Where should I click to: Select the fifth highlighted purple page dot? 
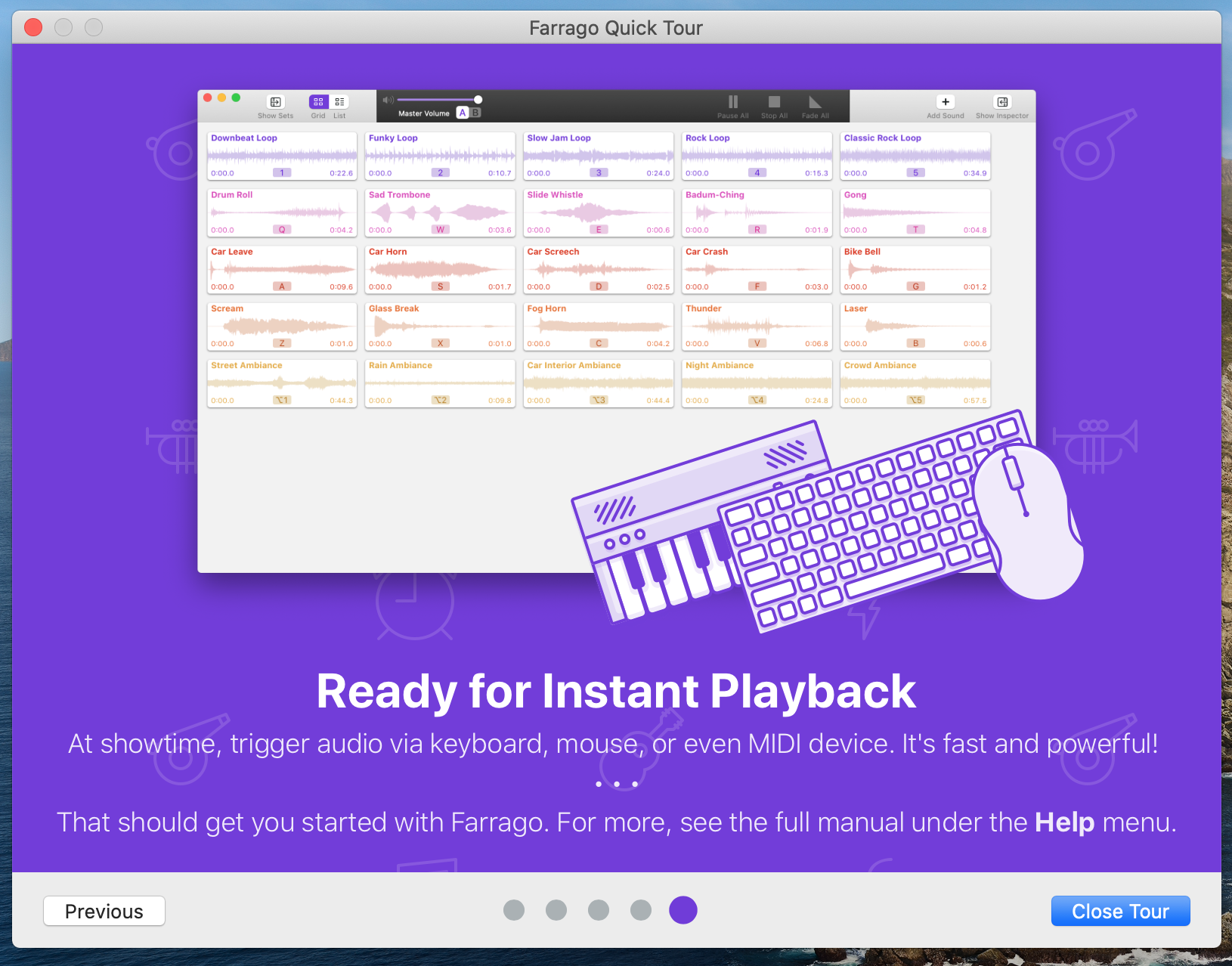pyautogui.click(x=683, y=910)
